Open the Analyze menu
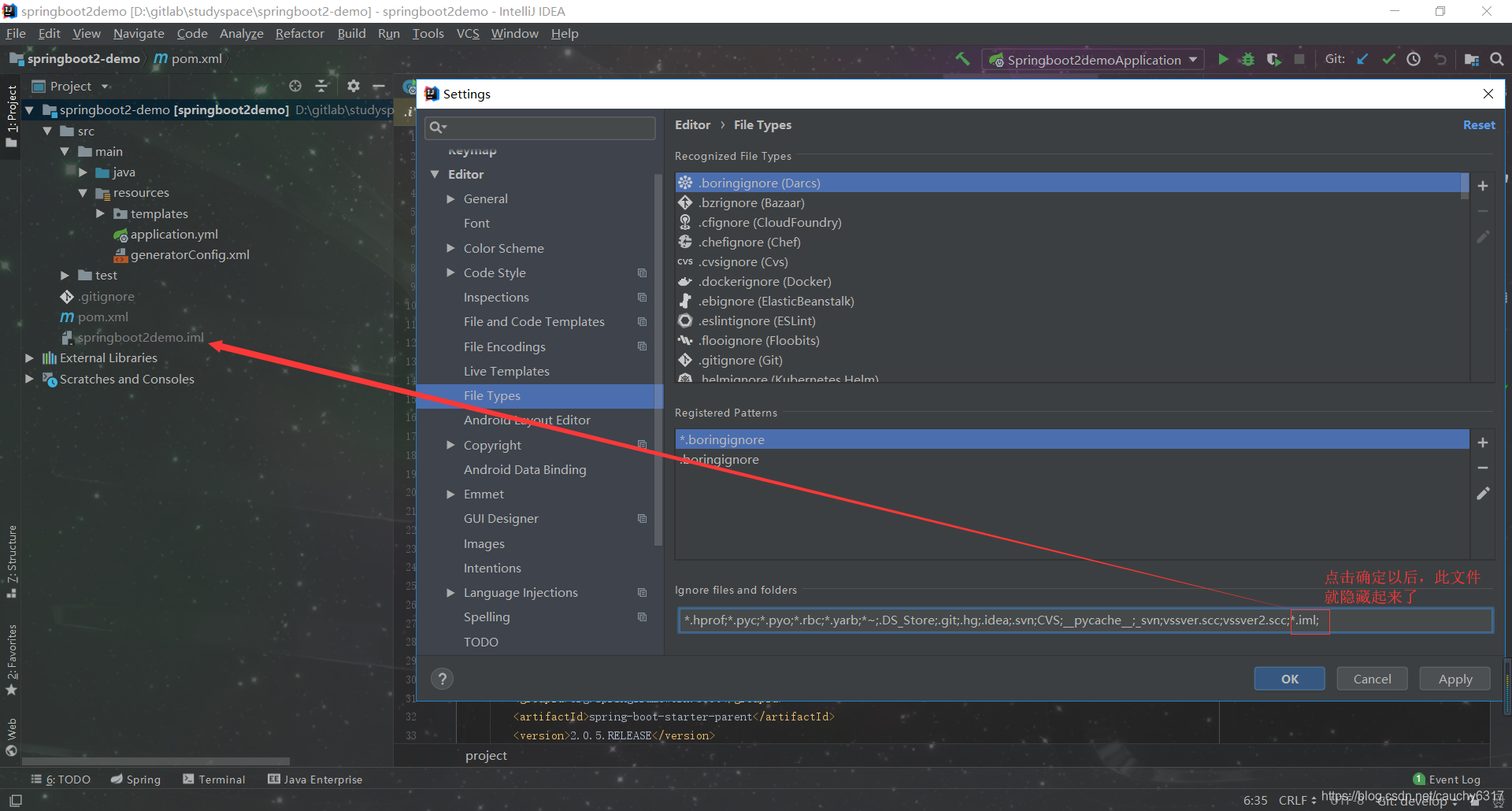 pos(241,33)
